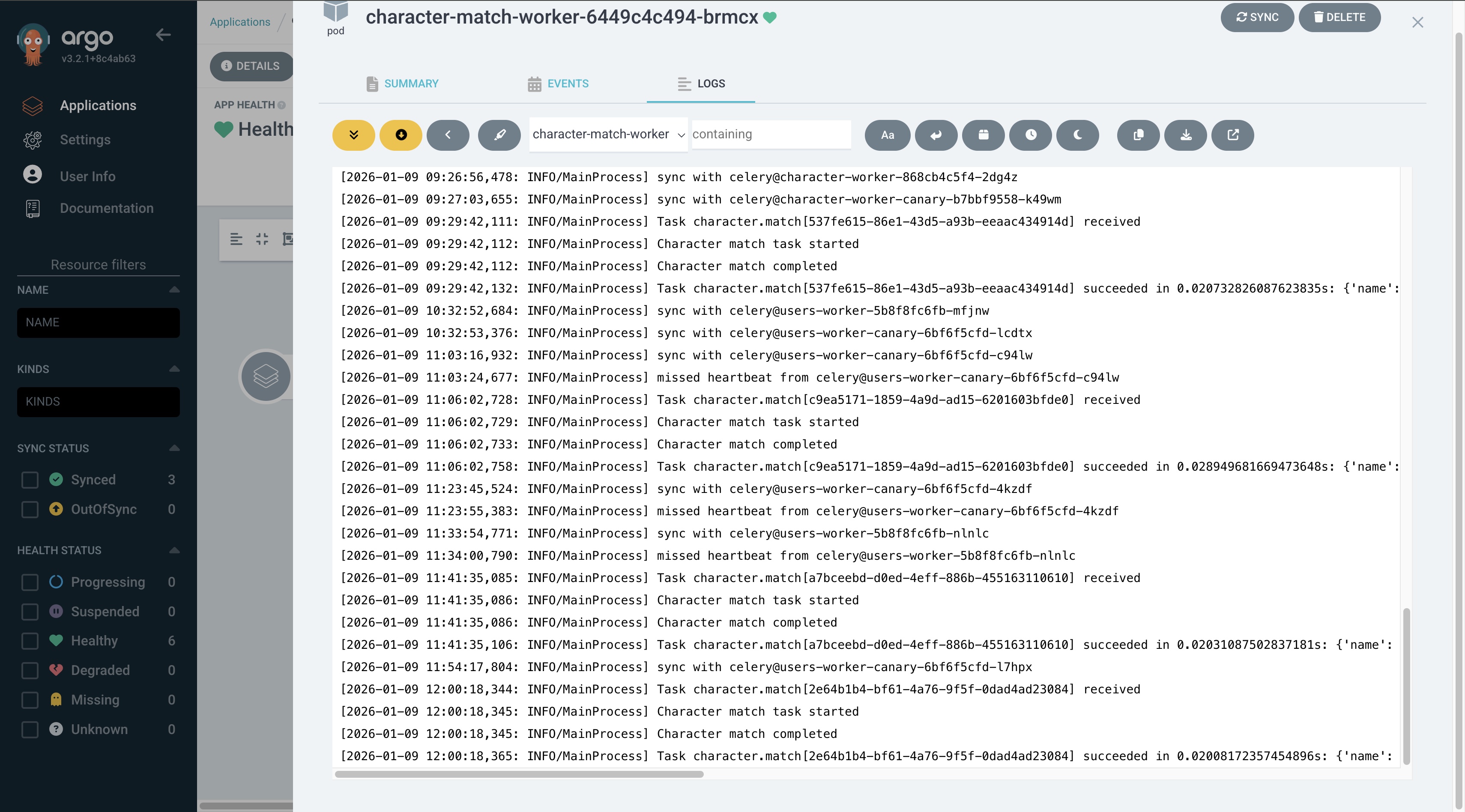1465x812 pixels.
Task: Check the Healthy health status filter
Action: pyautogui.click(x=30, y=641)
